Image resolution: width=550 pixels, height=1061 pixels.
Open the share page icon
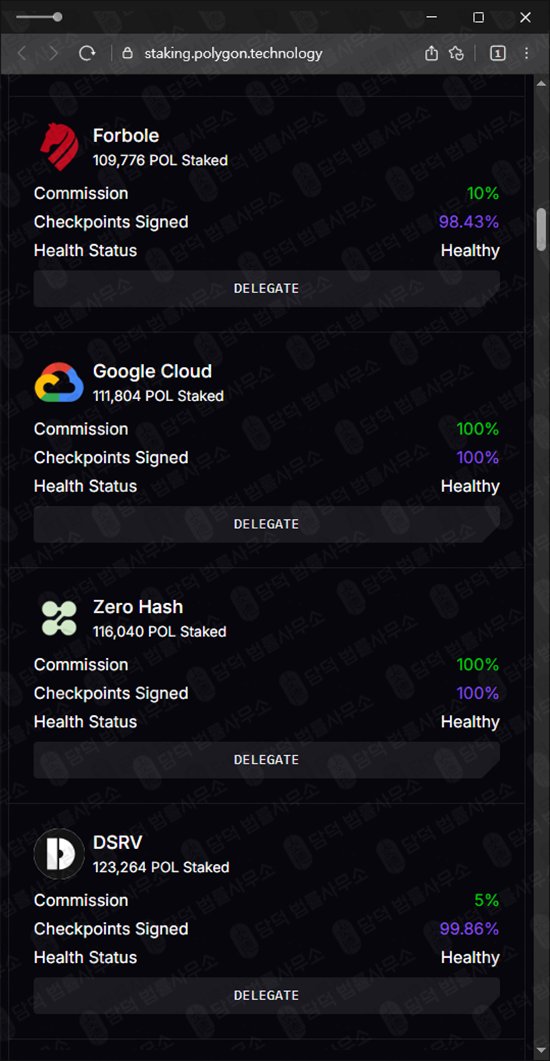431,53
